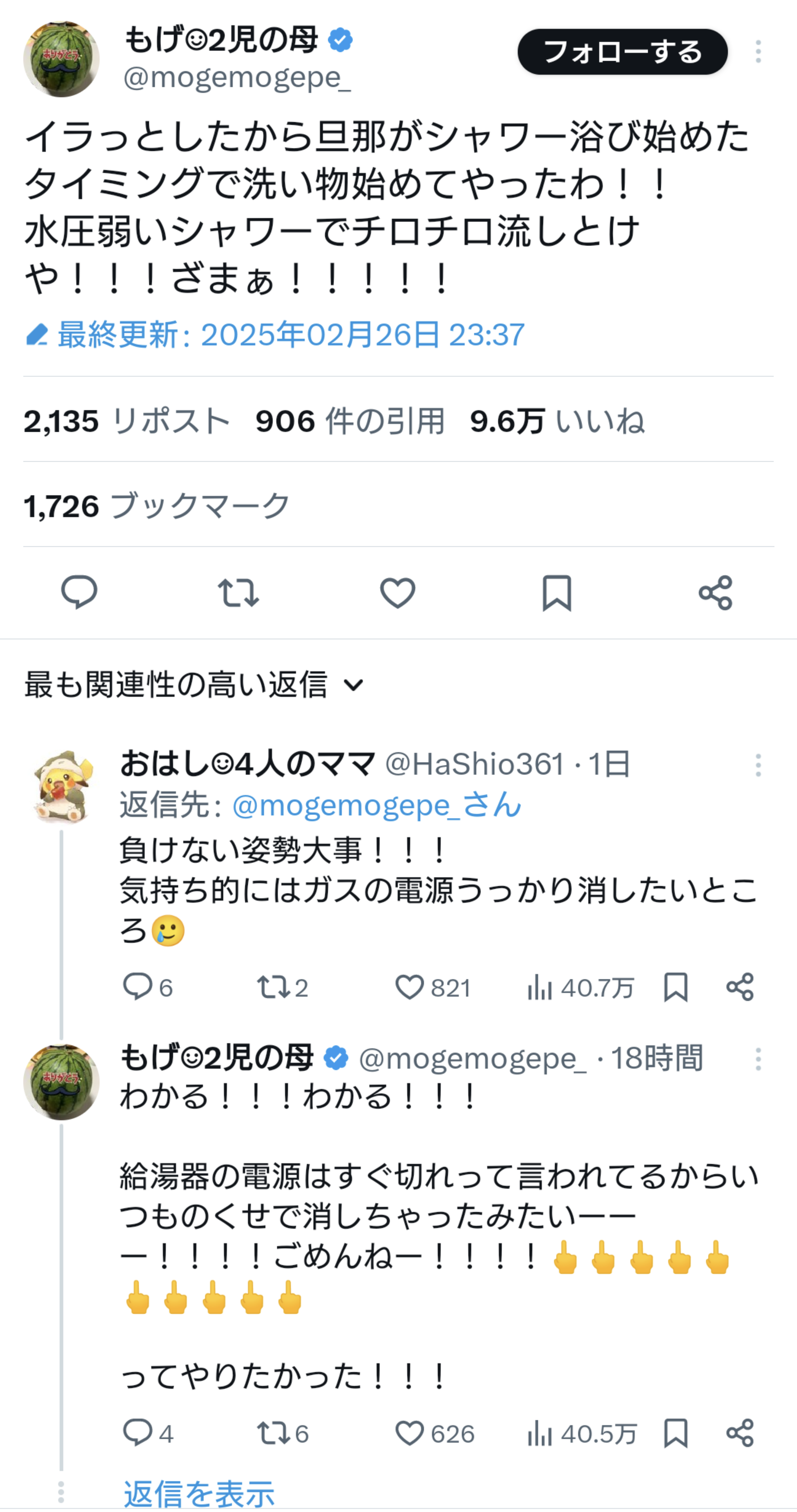Like the main post with heart icon
Screen dimensions: 797x1512
pyautogui.click(x=398, y=592)
